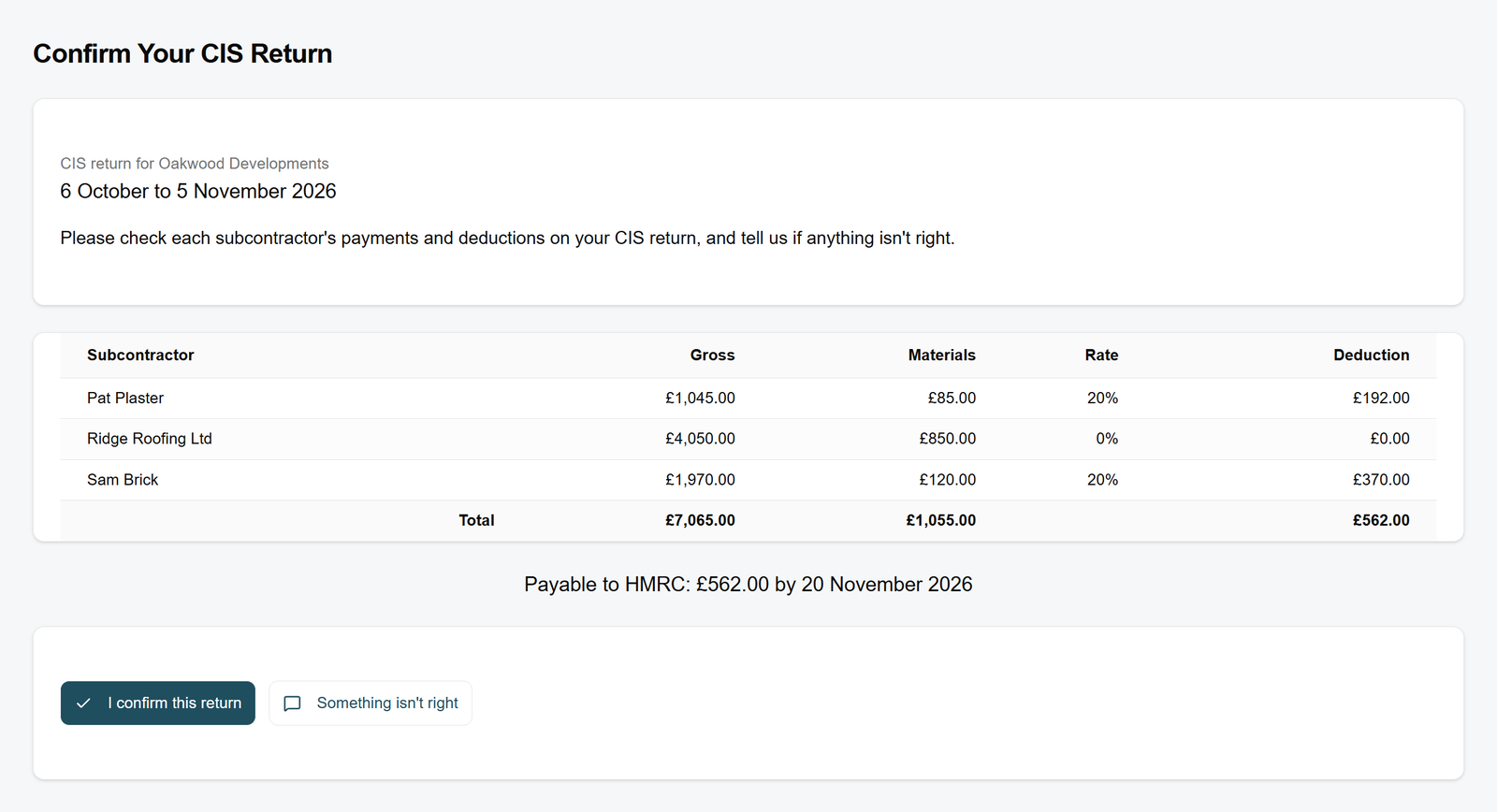Click total materials £1,055.00
Screen dimensions: 1497x812
(940, 520)
